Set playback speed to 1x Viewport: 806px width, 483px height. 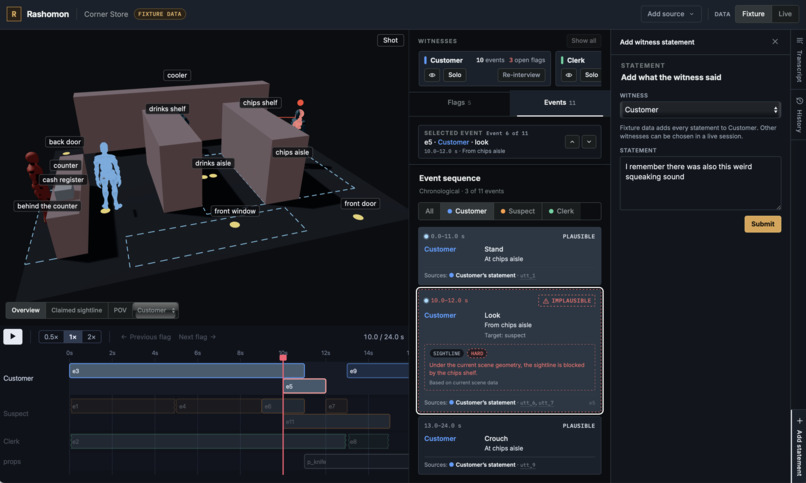point(72,337)
